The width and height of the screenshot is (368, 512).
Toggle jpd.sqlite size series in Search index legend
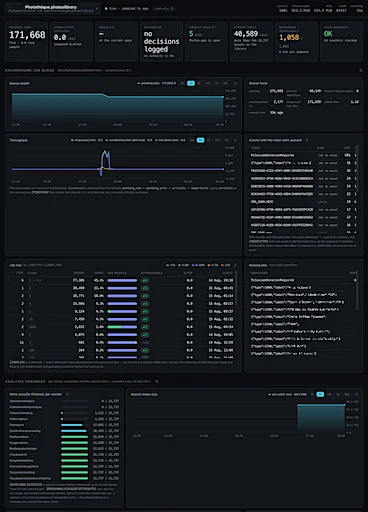click(x=287, y=394)
